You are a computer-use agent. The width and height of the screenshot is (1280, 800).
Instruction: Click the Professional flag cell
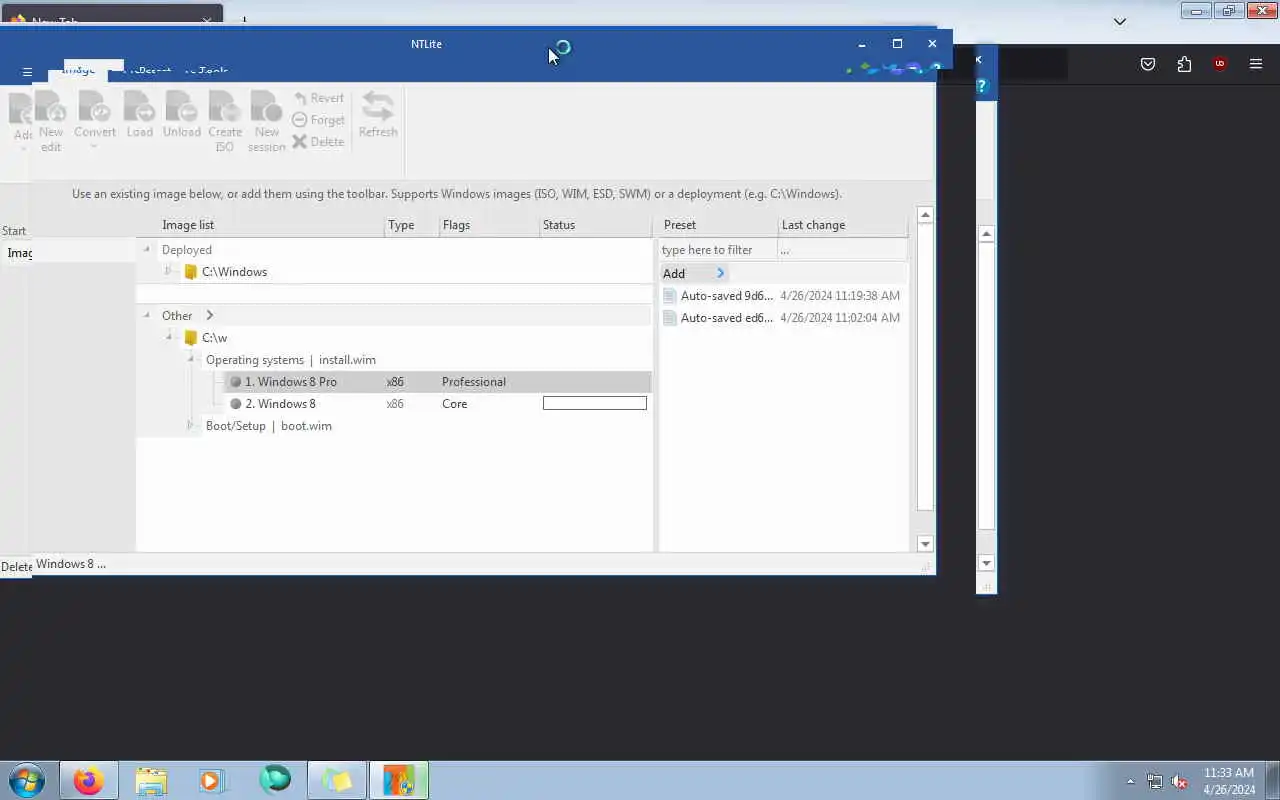[x=474, y=382]
